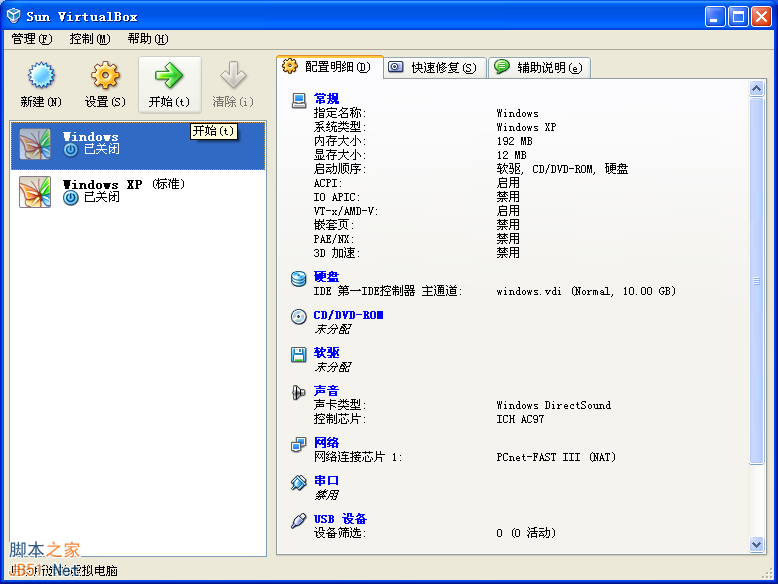Click the 设备筛选 USB filter label
Screen dimensions: 778x584
pos(340,533)
